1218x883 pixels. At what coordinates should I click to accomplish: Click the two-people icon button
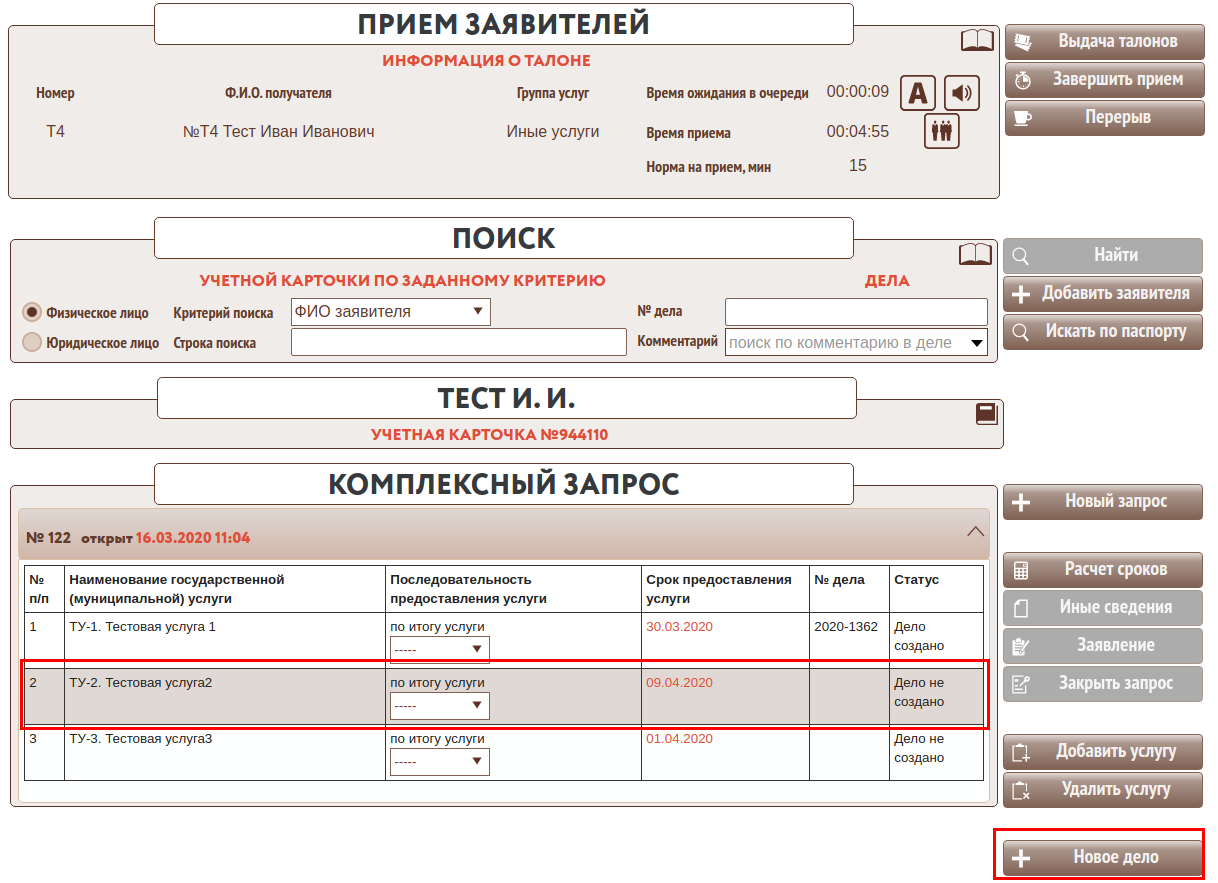[x=941, y=131]
